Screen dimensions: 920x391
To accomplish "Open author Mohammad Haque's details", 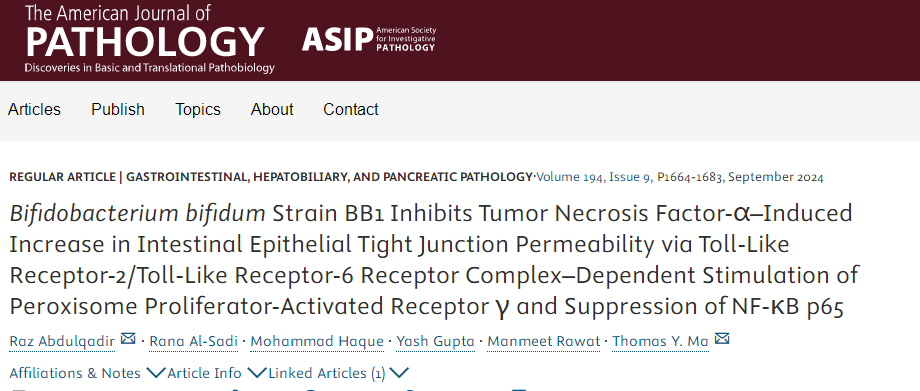I will pyautogui.click(x=317, y=342).
